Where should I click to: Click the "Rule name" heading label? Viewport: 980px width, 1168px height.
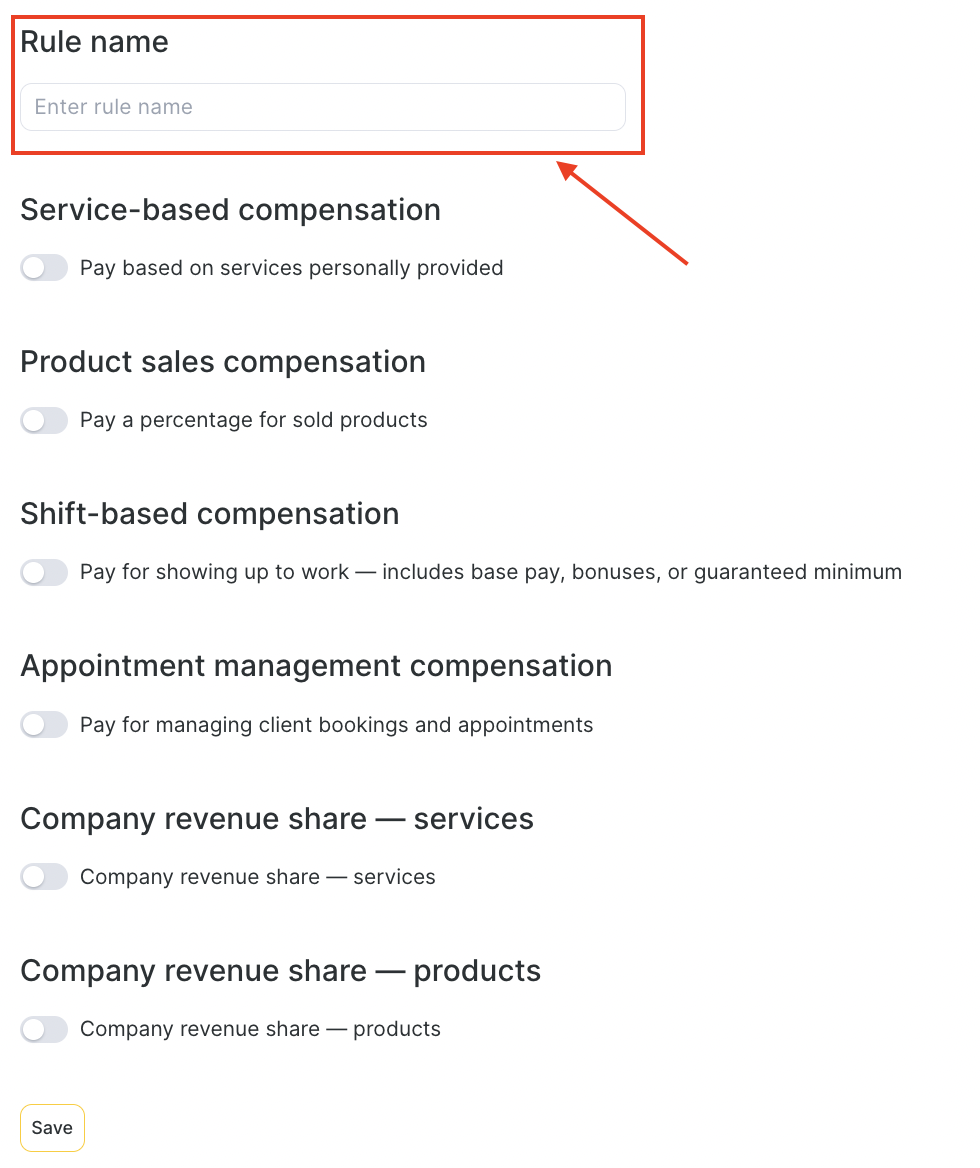coord(94,42)
